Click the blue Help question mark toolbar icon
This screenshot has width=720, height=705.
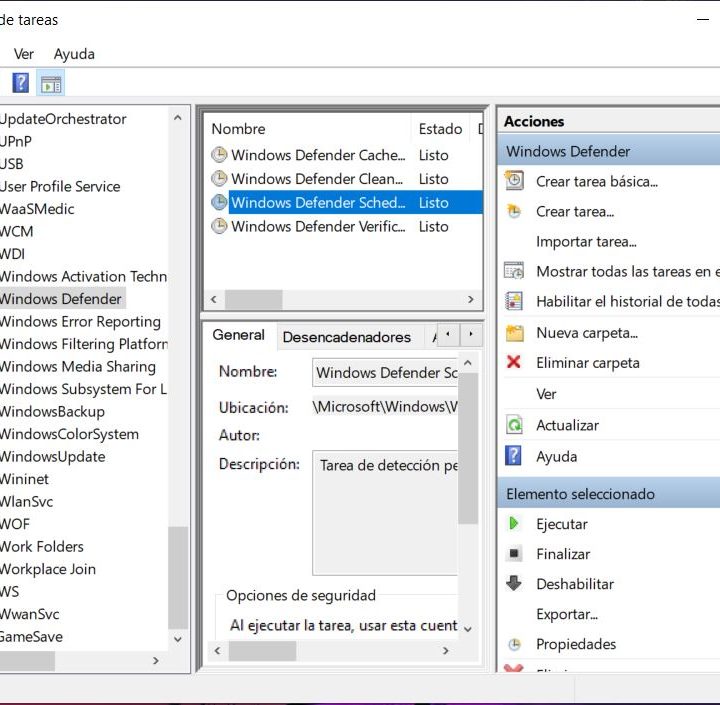tap(20, 83)
